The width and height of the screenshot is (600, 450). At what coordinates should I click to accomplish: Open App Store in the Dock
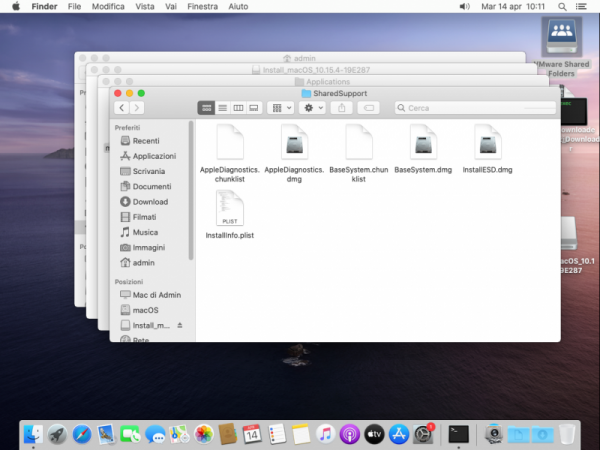[399, 434]
